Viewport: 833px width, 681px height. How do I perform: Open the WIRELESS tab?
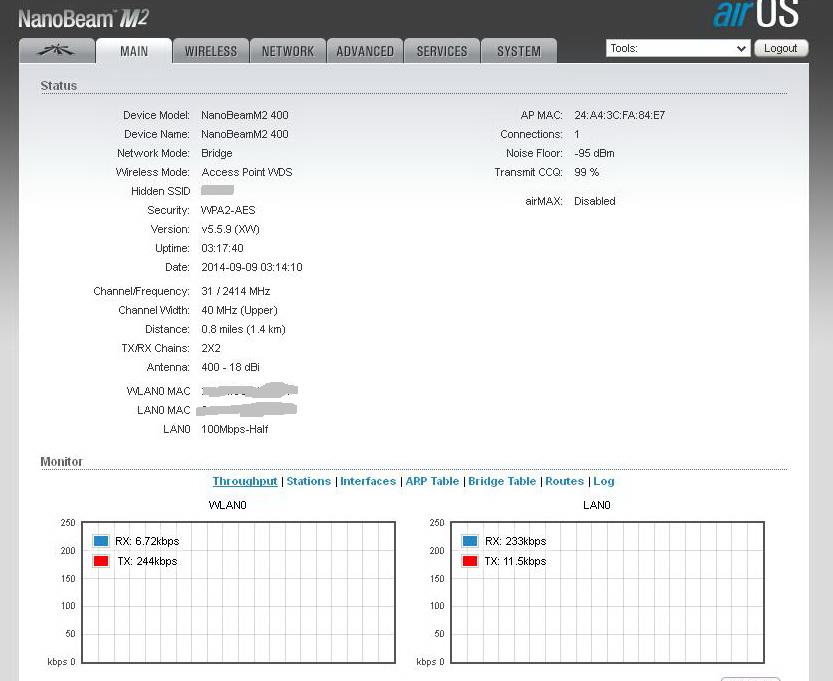pyautogui.click(x=210, y=51)
